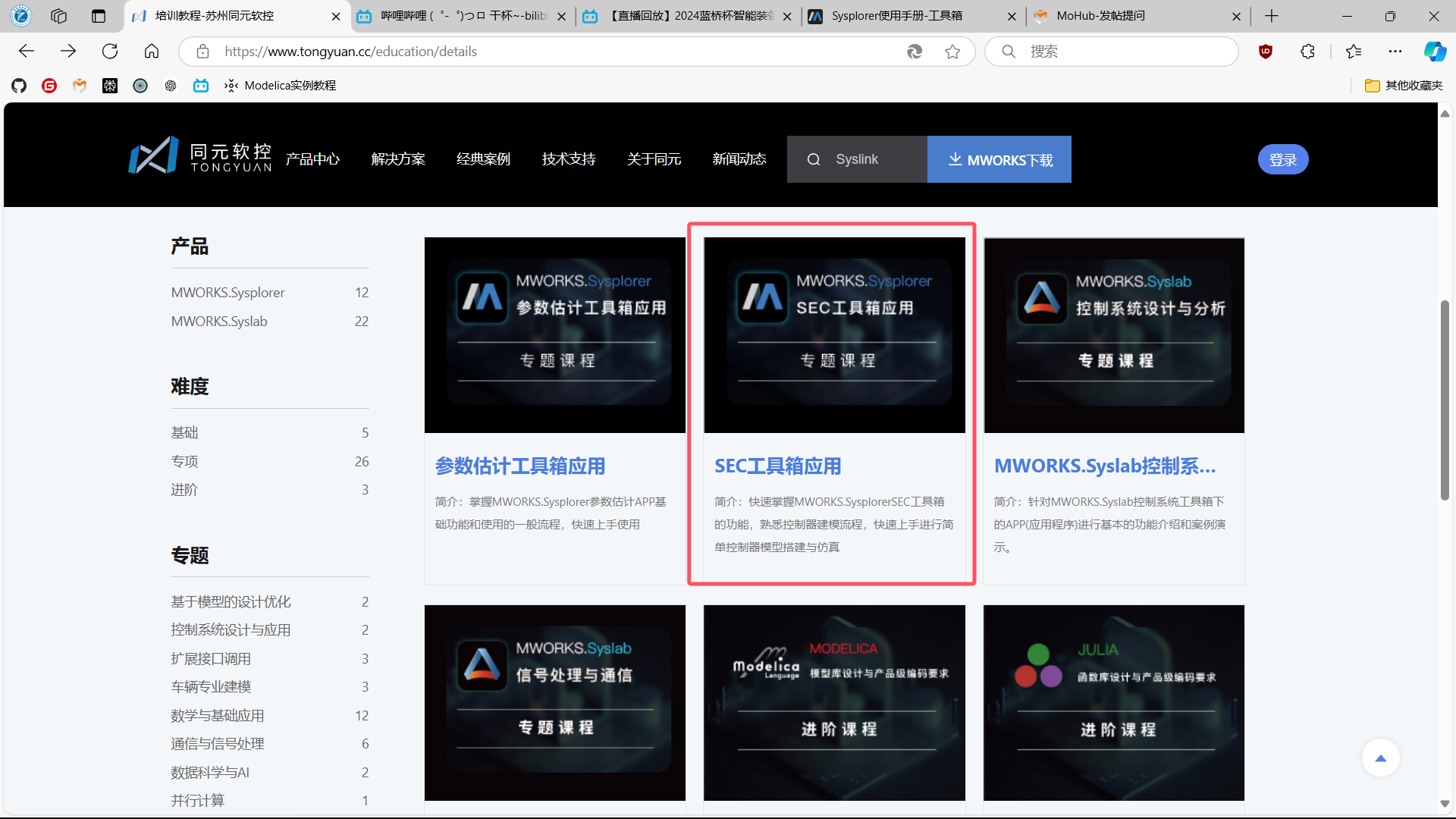Open 解决方案 nav menu
This screenshot has width=1456, height=819.
(398, 159)
